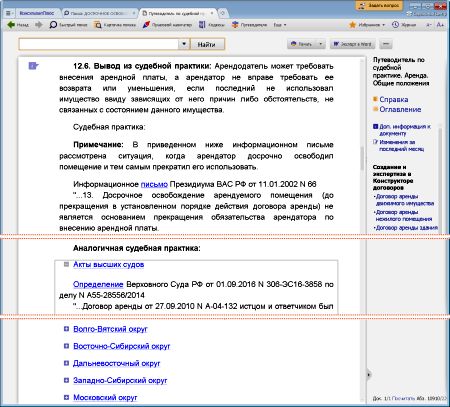Open the письмо hyperlink of Президиума ВАС

pyautogui.click(x=154, y=184)
